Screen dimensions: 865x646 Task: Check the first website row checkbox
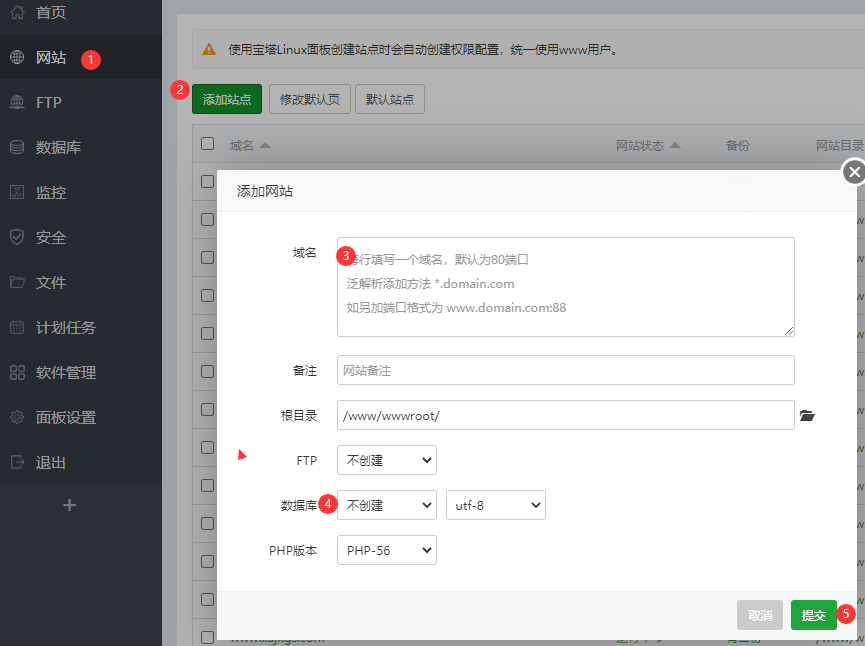point(206,182)
